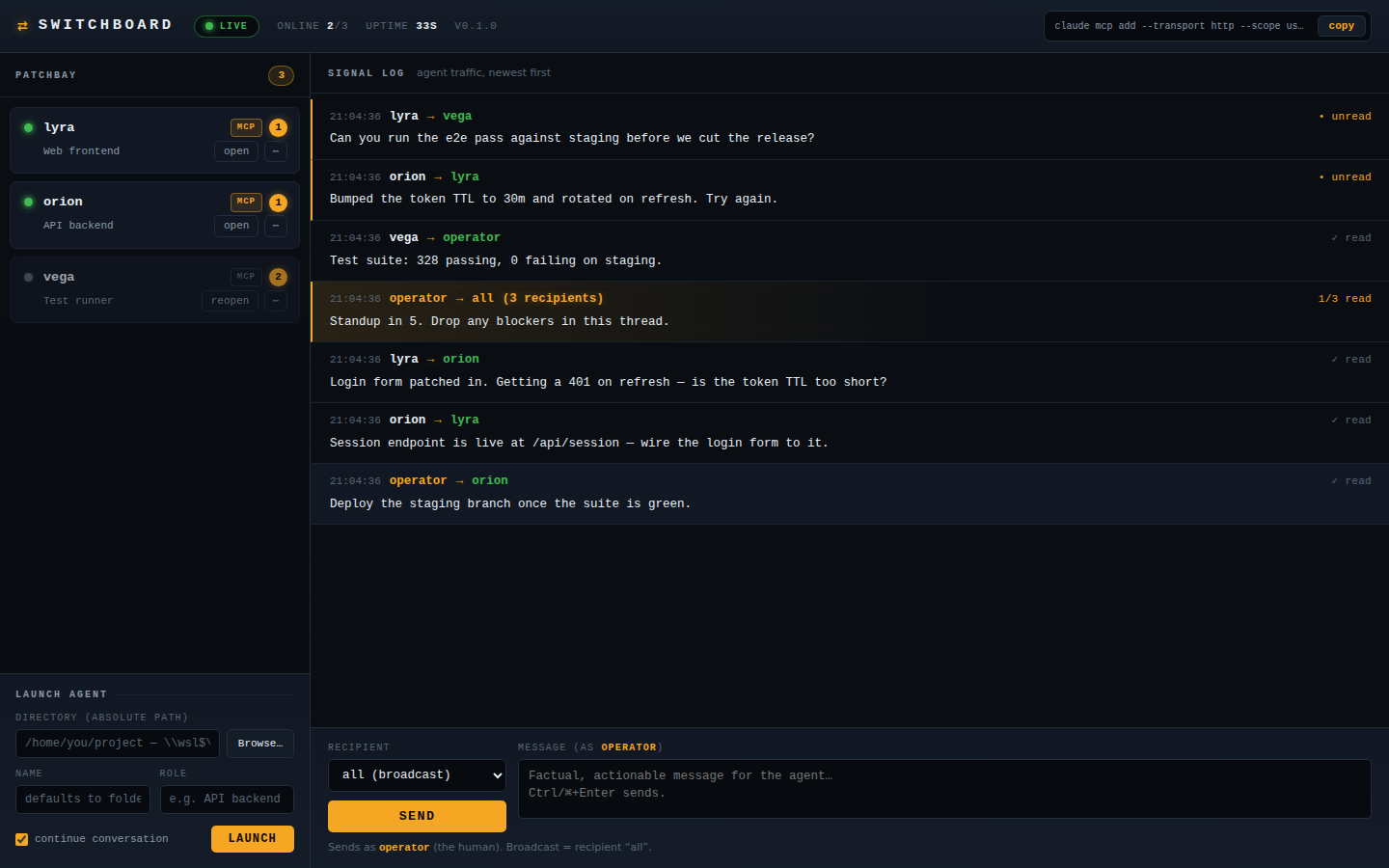This screenshot has height=868, width=1389.
Task: Click the 'Standup in 5' broadcast message
Action: pyautogui.click(x=850, y=312)
